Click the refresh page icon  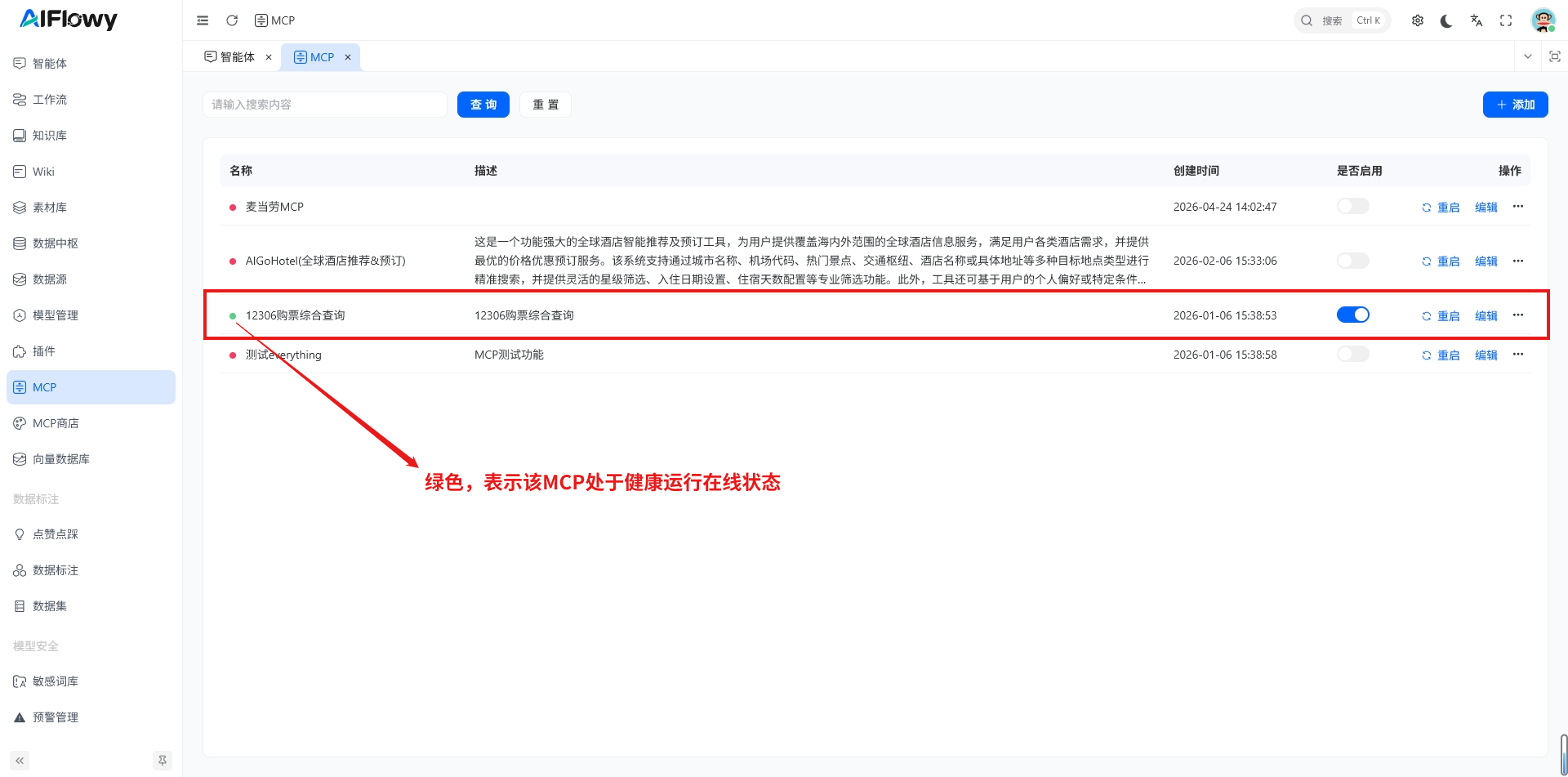click(x=232, y=20)
